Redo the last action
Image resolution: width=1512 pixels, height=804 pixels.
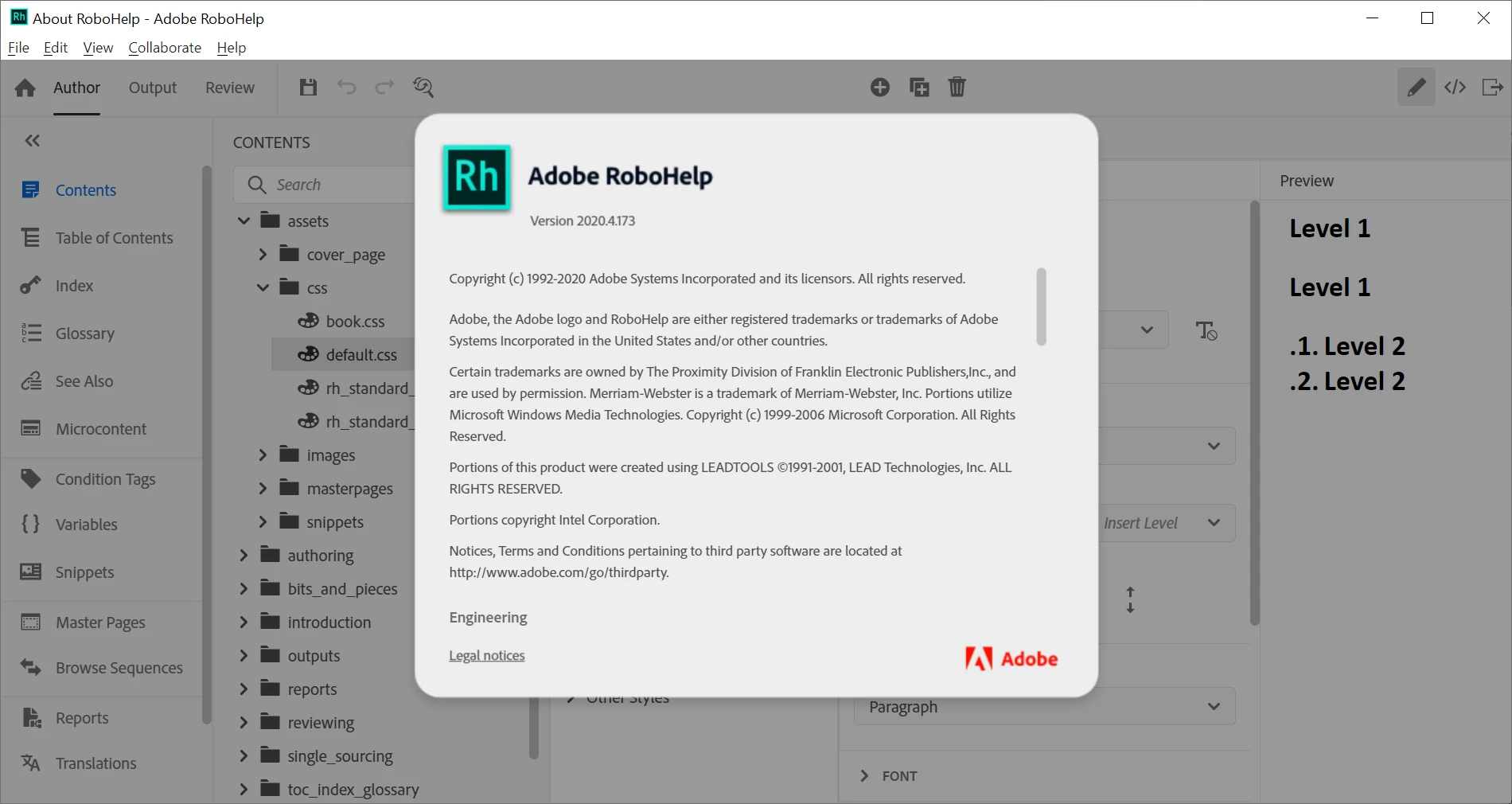click(384, 88)
